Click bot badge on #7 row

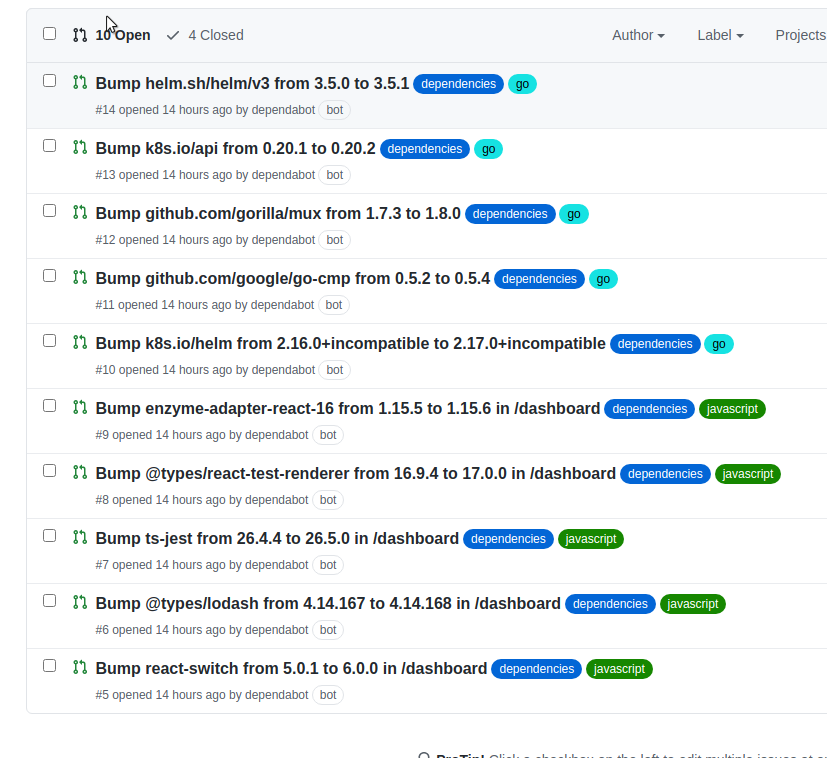(x=328, y=565)
